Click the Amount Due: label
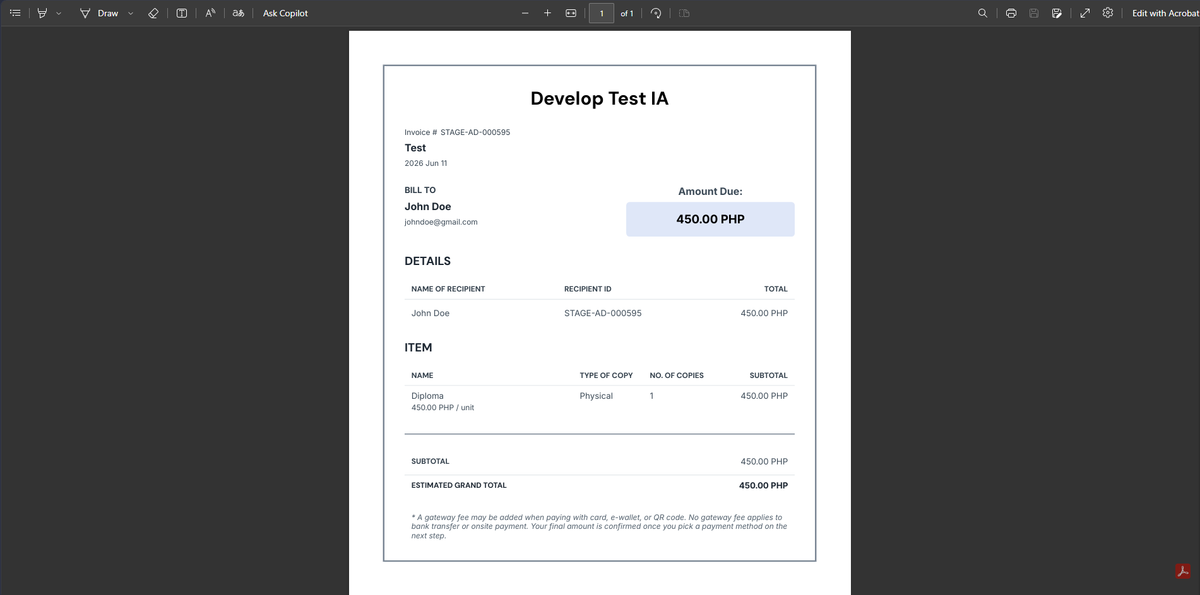The height and width of the screenshot is (595, 1200). (x=710, y=191)
